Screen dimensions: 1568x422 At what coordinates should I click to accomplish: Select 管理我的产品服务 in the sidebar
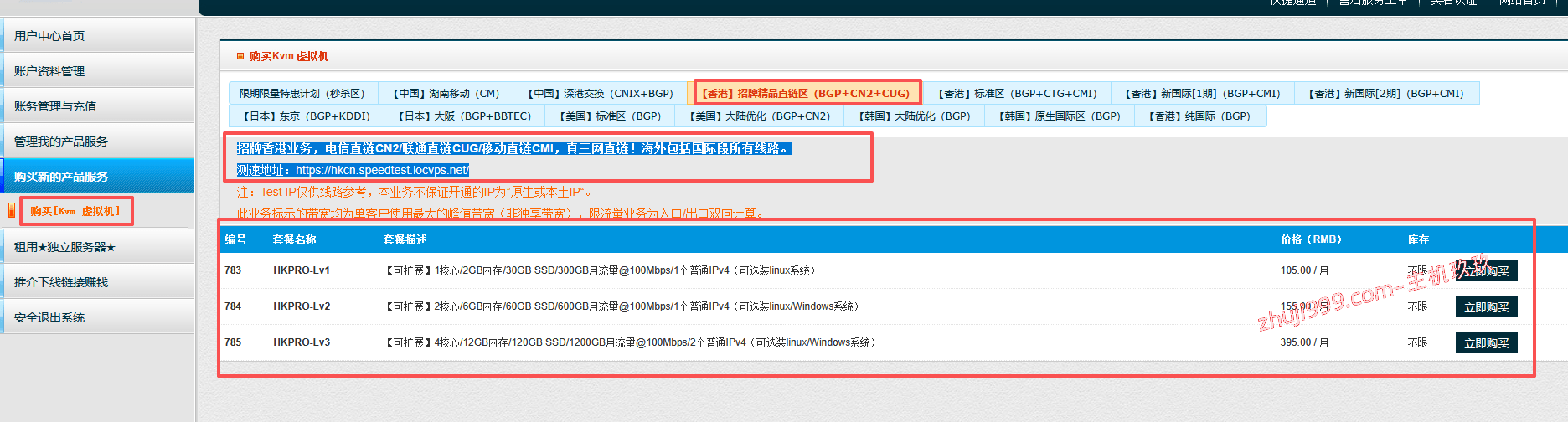coord(61,142)
